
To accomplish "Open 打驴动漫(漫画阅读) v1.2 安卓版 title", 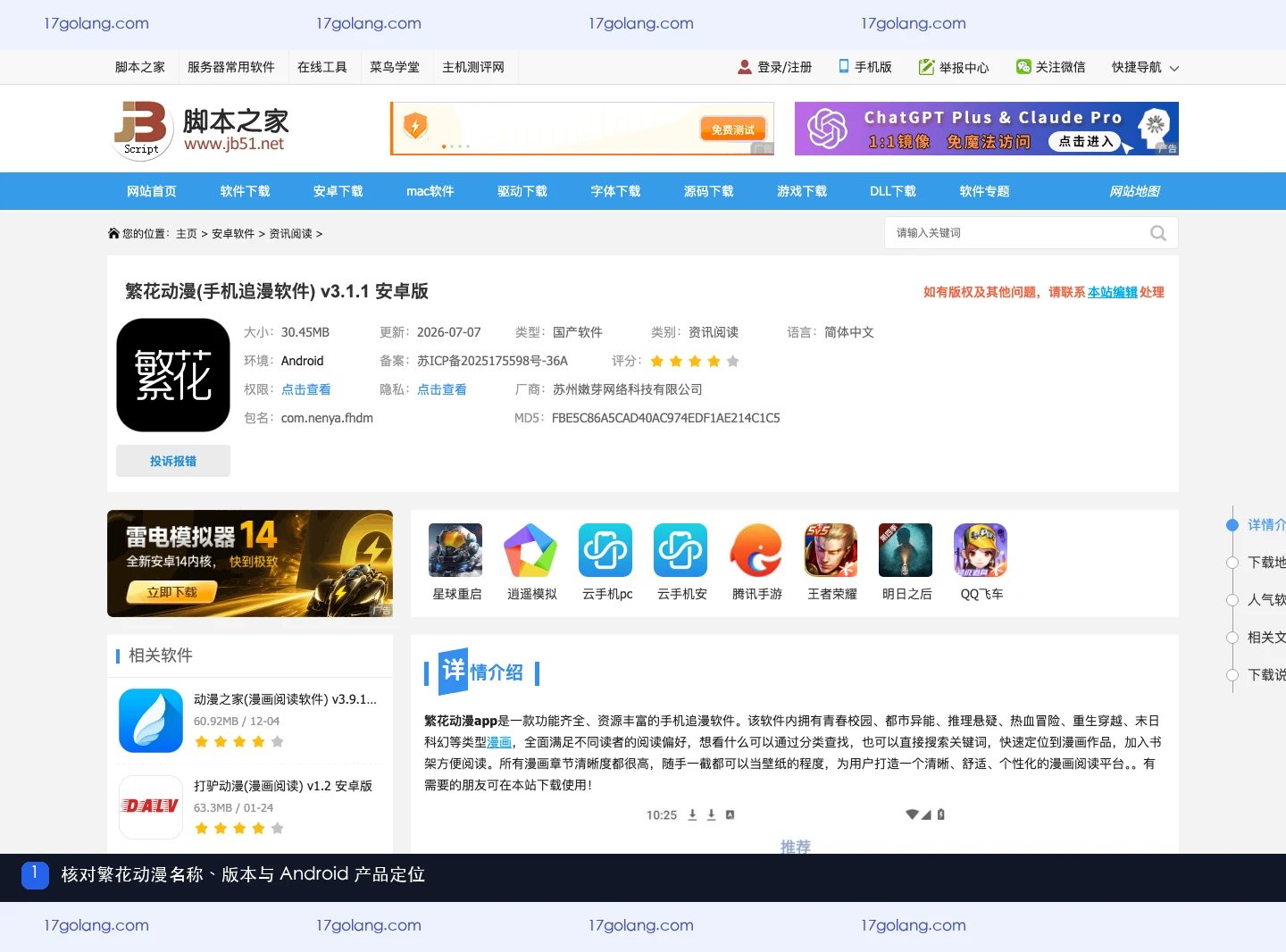I will coord(283,786).
